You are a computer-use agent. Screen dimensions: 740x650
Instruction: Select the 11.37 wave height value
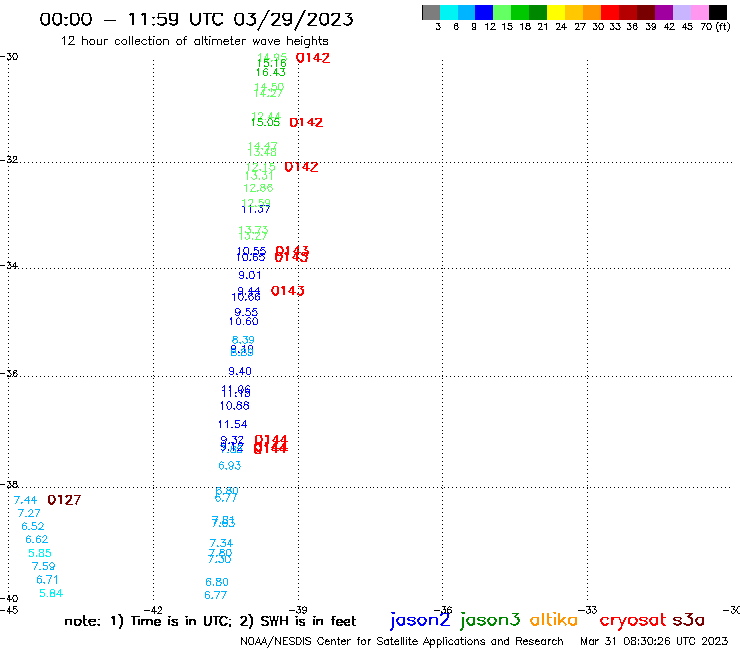click(256, 209)
